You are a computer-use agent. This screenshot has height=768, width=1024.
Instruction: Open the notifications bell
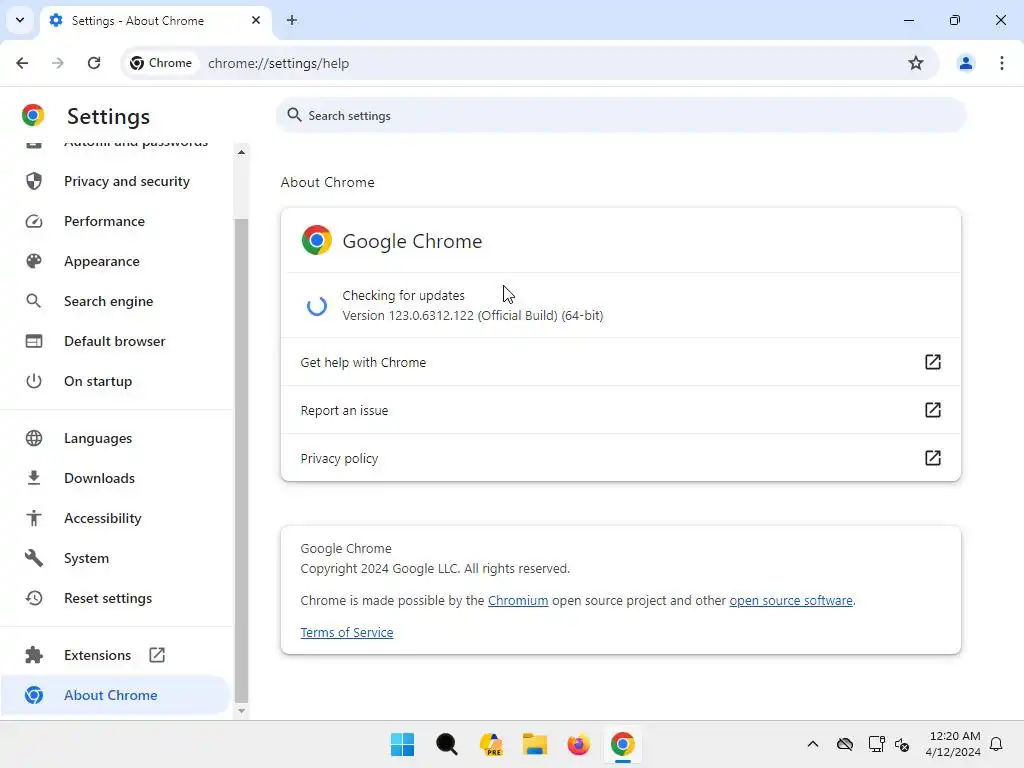coord(996,744)
